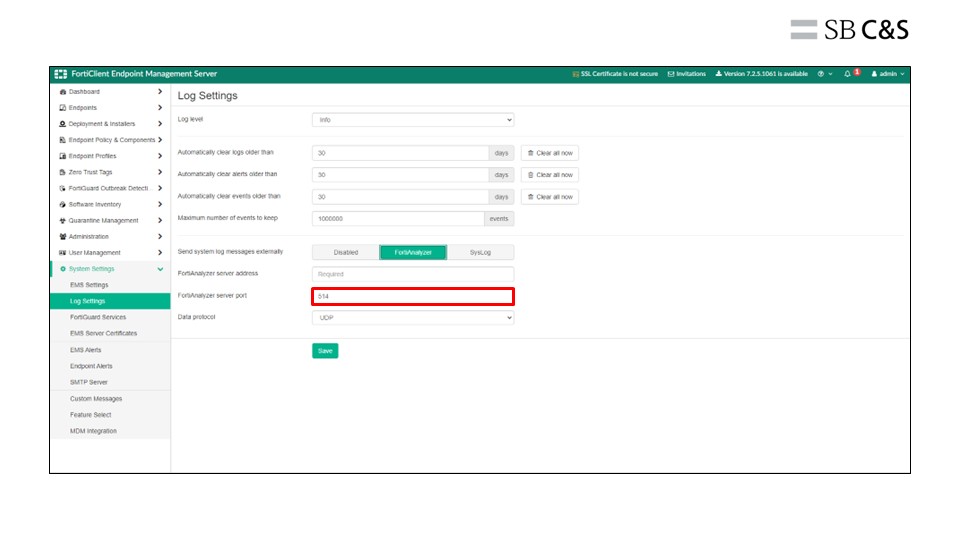Image resolution: width=960 pixels, height=540 pixels.
Task: Click the Zero Trust Tags icon
Action: click(62, 173)
